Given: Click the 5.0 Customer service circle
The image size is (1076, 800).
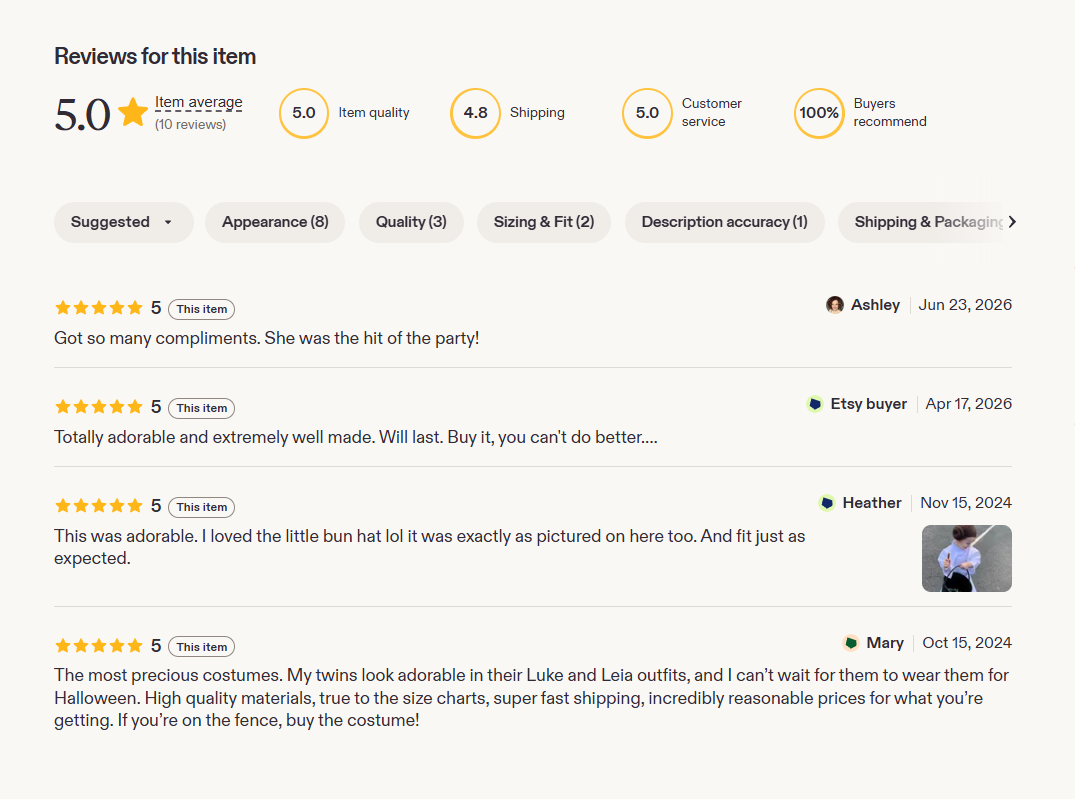Looking at the screenshot, I should [x=647, y=113].
